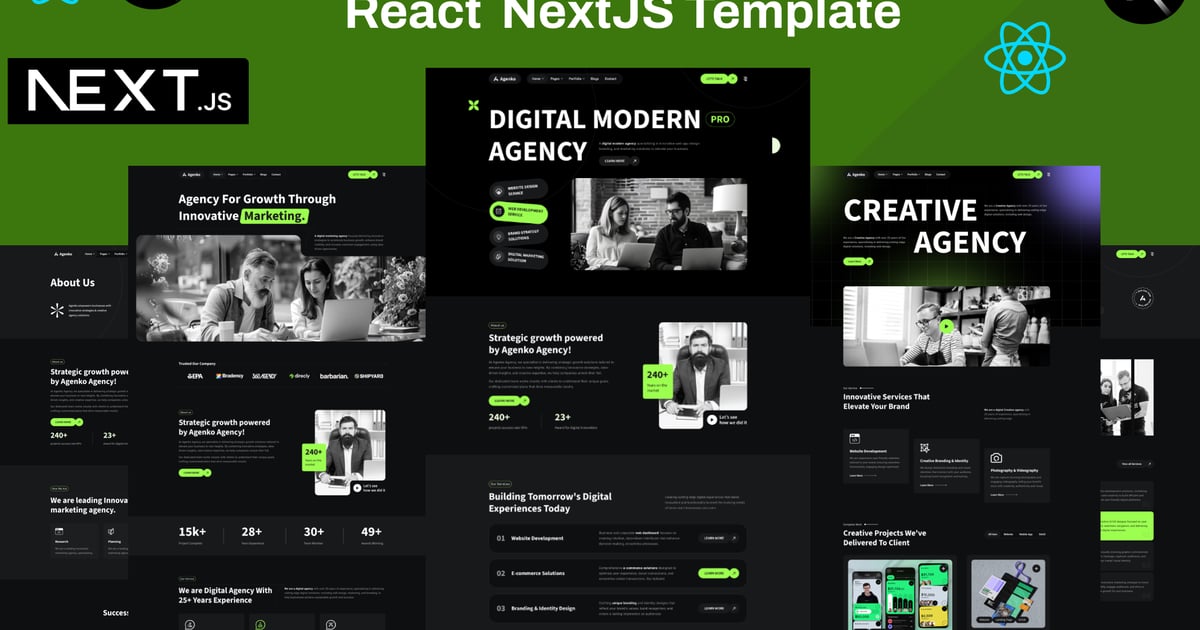Image resolution: width=1200 pixels, height=630 pixels.
Task: Click the asterisk icon under About Us
Action: coord(57,311)
